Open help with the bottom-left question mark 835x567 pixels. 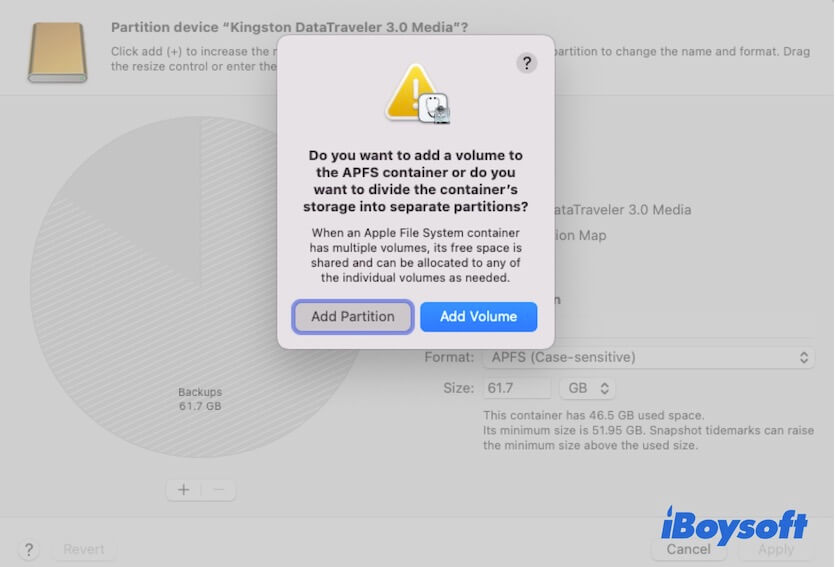coord(29,549)
